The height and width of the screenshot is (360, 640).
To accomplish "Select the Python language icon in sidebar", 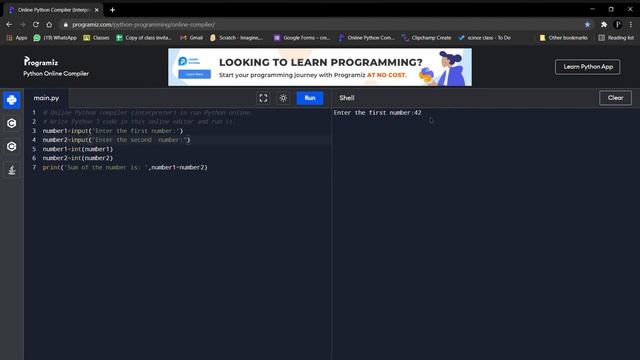I will click(11, 100).
